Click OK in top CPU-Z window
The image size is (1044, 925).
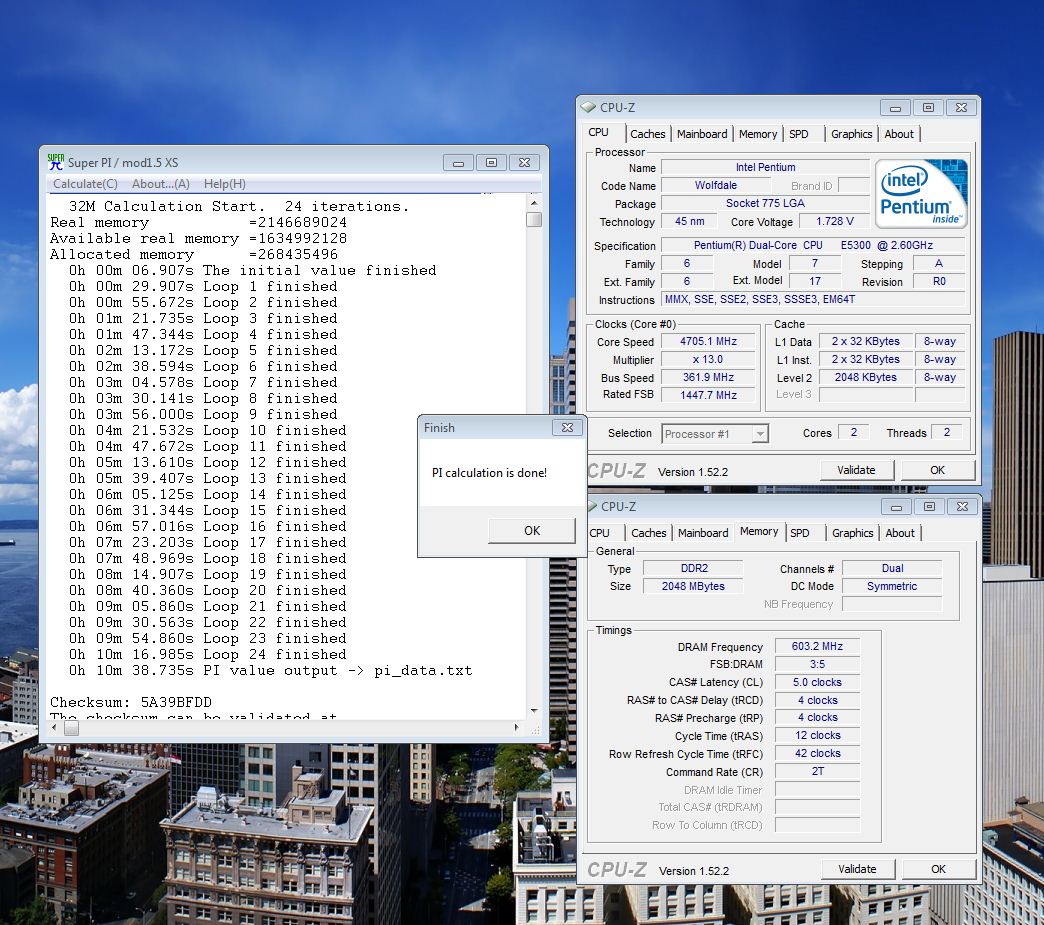(x=937, y=470)
